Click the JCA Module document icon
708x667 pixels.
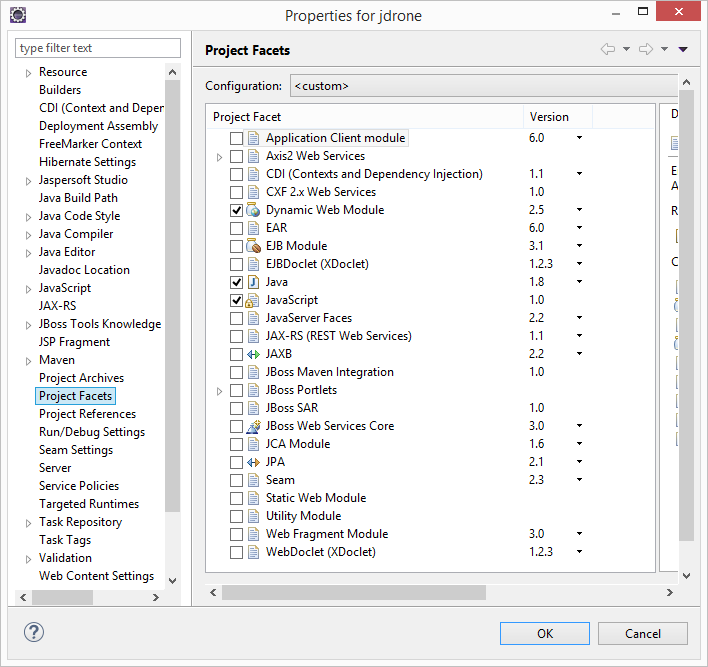pos(253,444)
